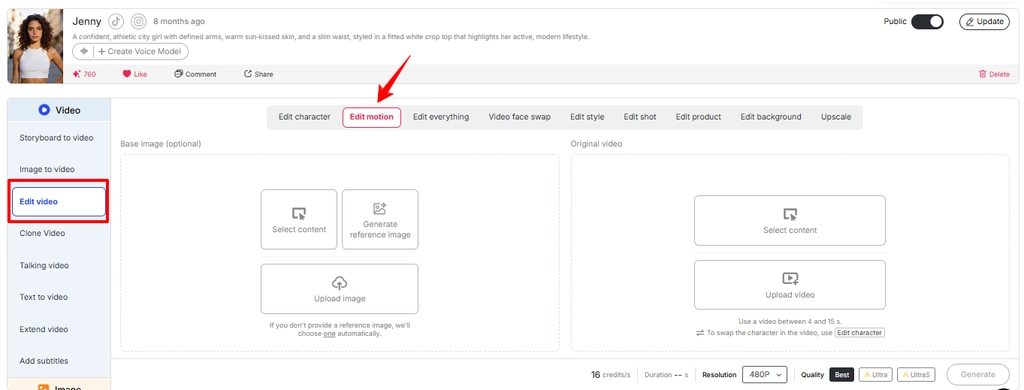Select Best quality option

tap(842, 374)
